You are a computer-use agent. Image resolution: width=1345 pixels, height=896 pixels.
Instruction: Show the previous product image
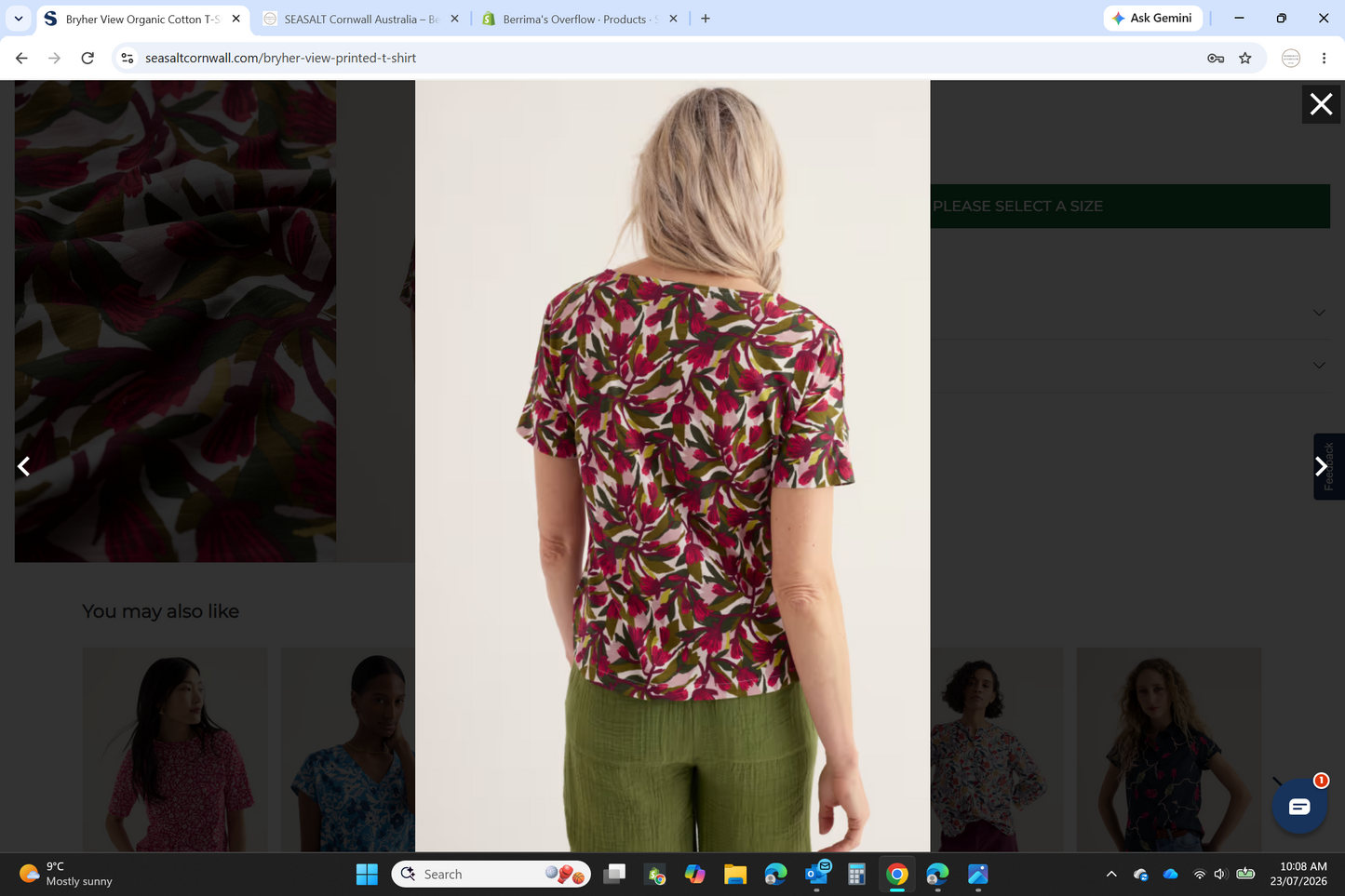click(x=24, y=466)
